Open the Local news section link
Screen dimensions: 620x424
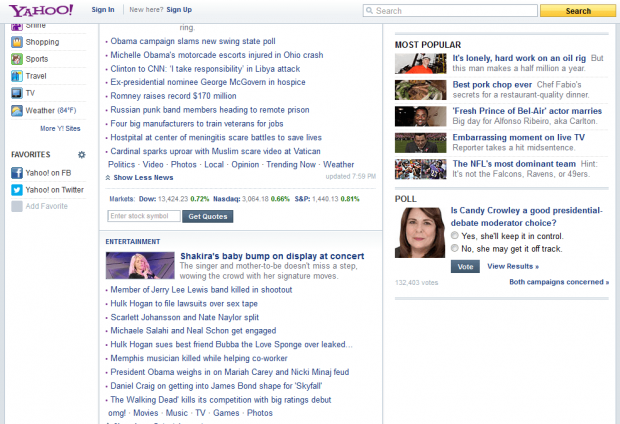(214, 165)
